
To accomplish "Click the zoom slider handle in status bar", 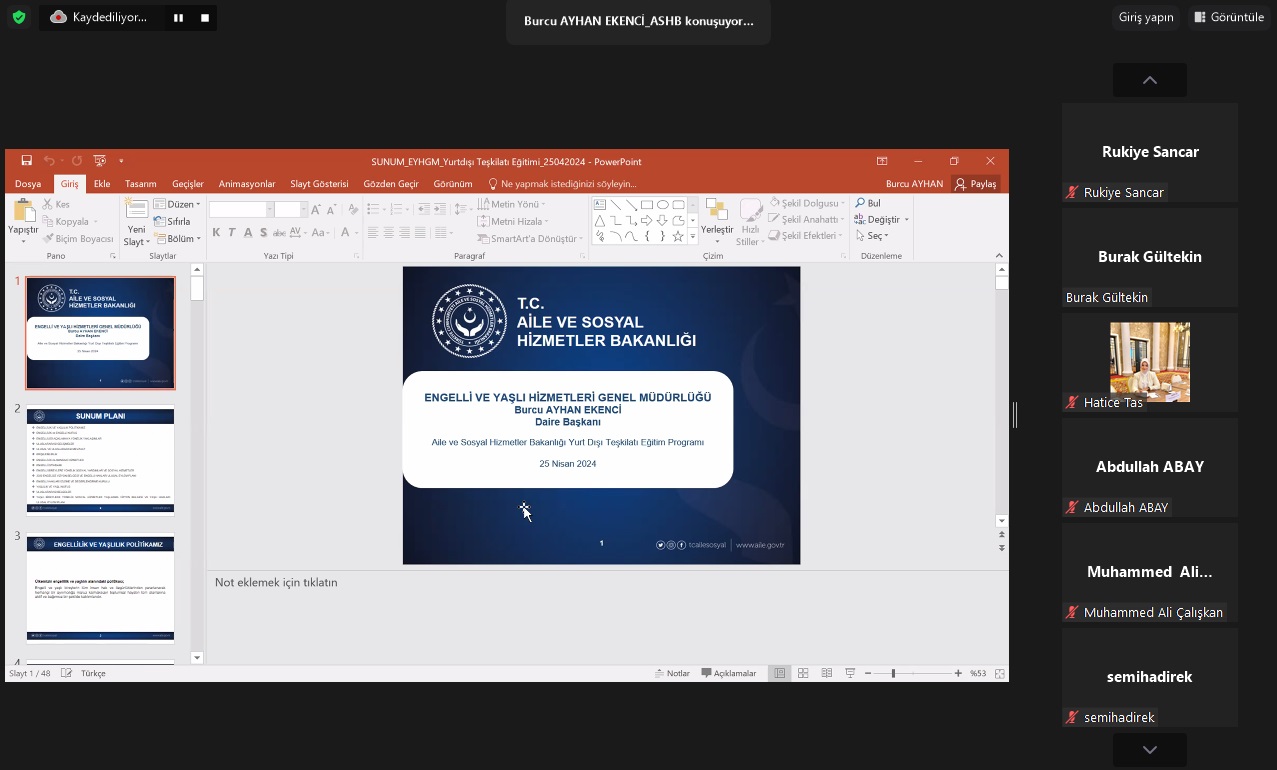I will point(893,674).
